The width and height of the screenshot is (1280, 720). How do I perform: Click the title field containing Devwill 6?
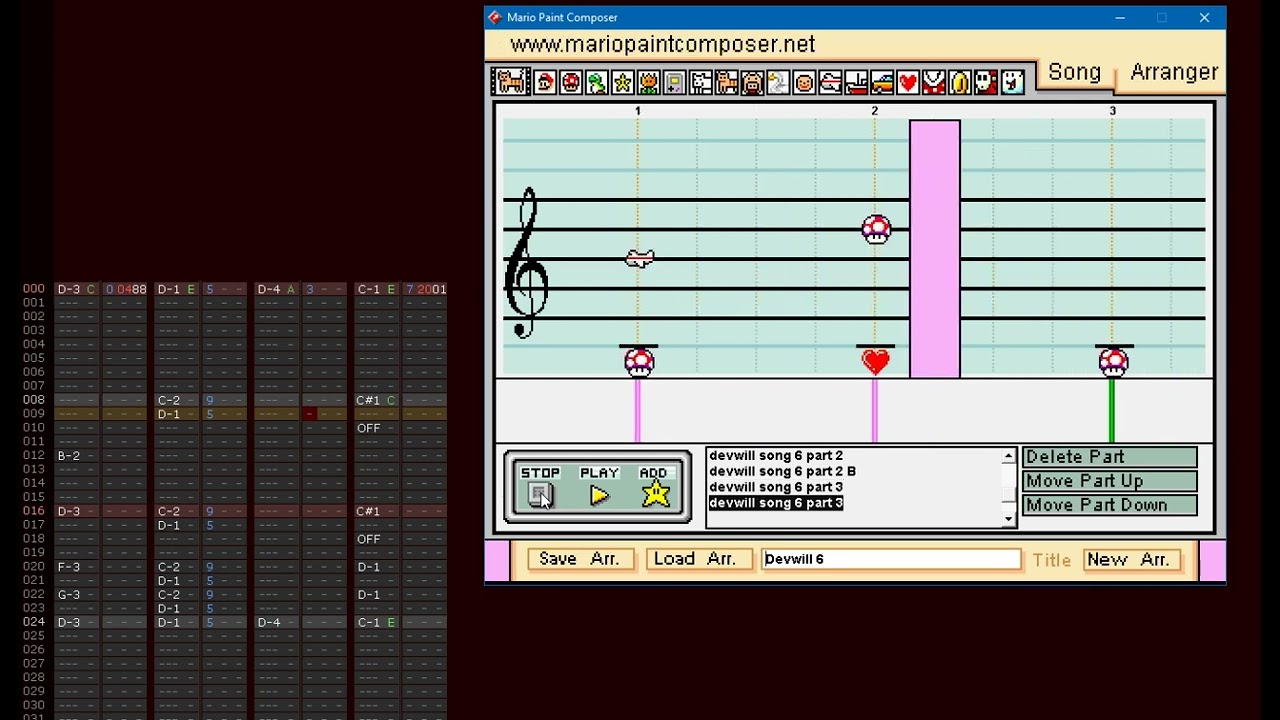tap(890, 559)
